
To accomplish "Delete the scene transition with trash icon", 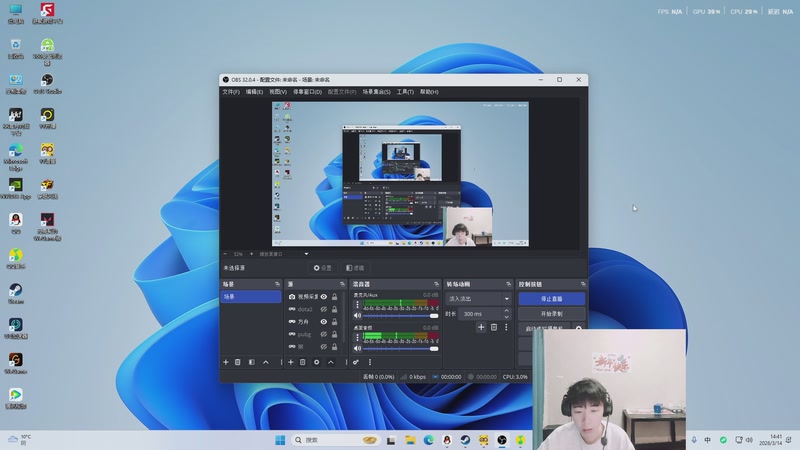I will tap(494, 327).
